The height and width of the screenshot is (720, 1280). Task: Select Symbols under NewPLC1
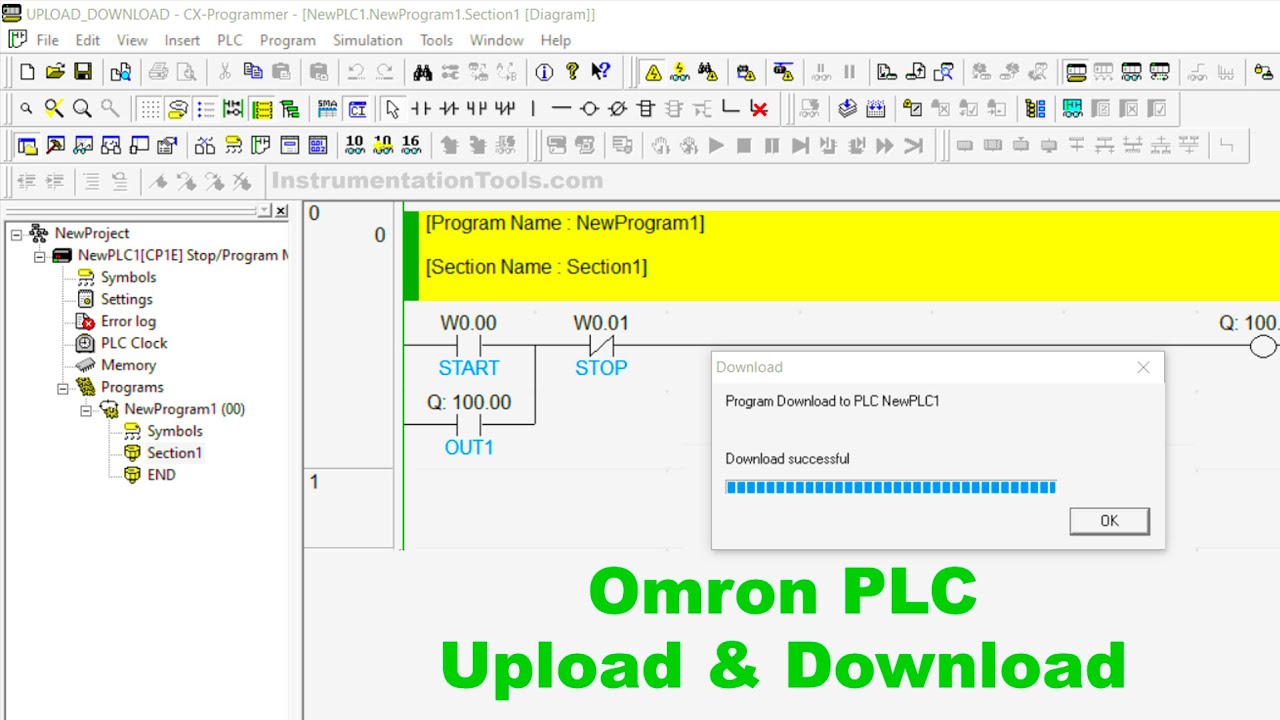pyautogui.click(x=128, y=277)
